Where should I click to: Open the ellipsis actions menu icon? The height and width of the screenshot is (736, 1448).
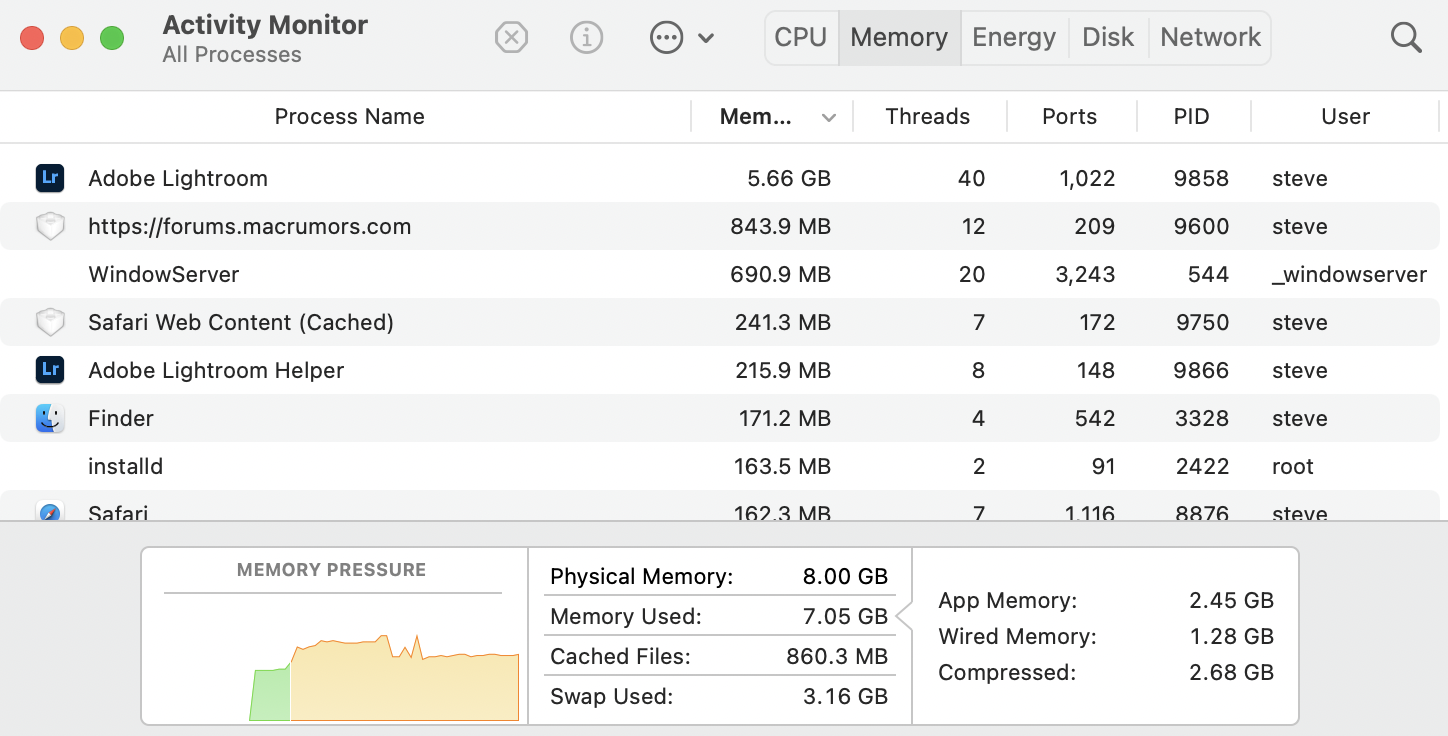(x=666, y=38)
